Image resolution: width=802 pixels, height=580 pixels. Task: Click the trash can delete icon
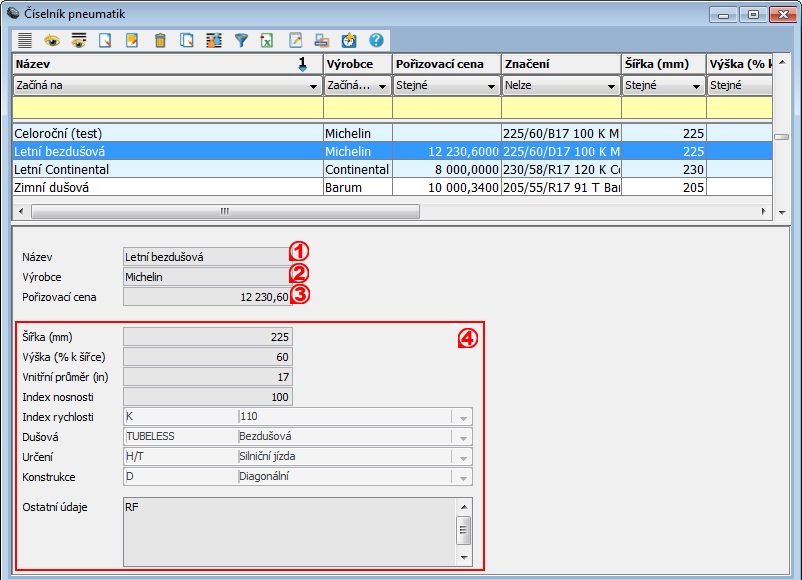pyautogui.click(x=160, y=41)
